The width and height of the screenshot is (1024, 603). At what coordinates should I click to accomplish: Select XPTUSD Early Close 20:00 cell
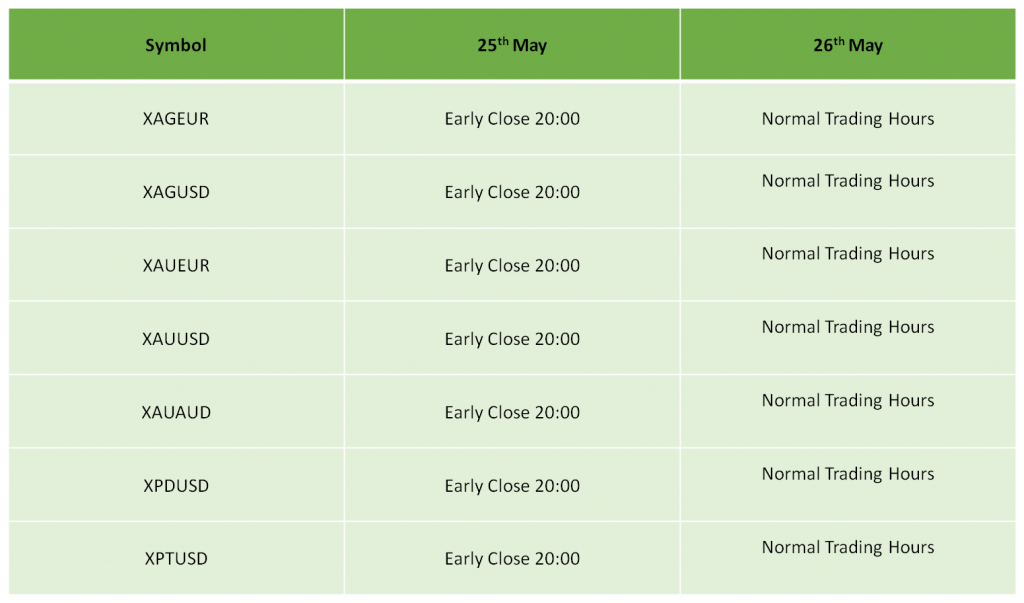coord(512,558)
